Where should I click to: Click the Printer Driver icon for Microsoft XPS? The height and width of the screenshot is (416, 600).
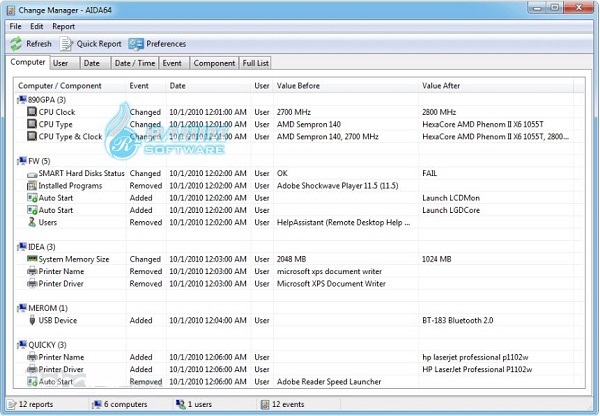tap(32, 284)
